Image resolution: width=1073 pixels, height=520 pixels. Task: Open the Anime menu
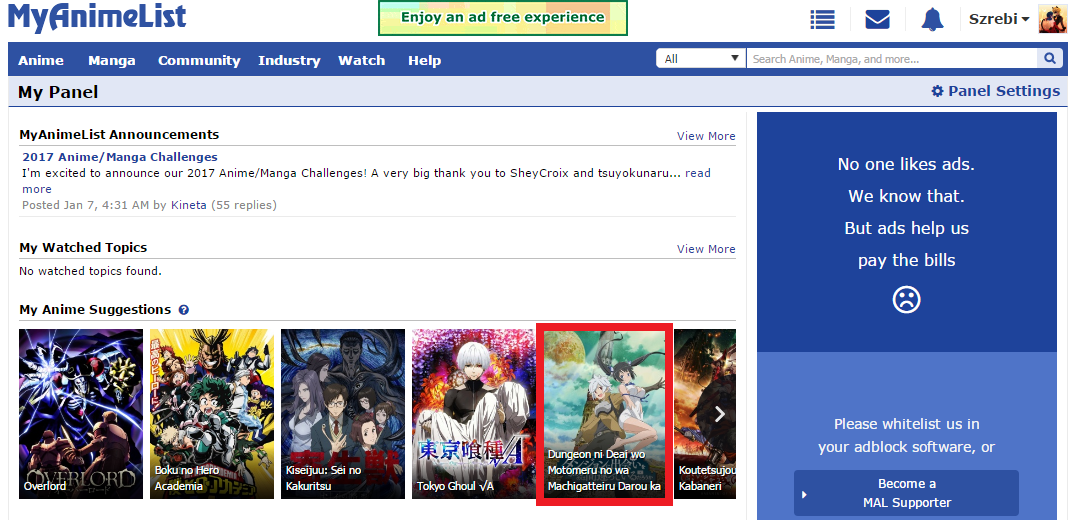[41, 60]
